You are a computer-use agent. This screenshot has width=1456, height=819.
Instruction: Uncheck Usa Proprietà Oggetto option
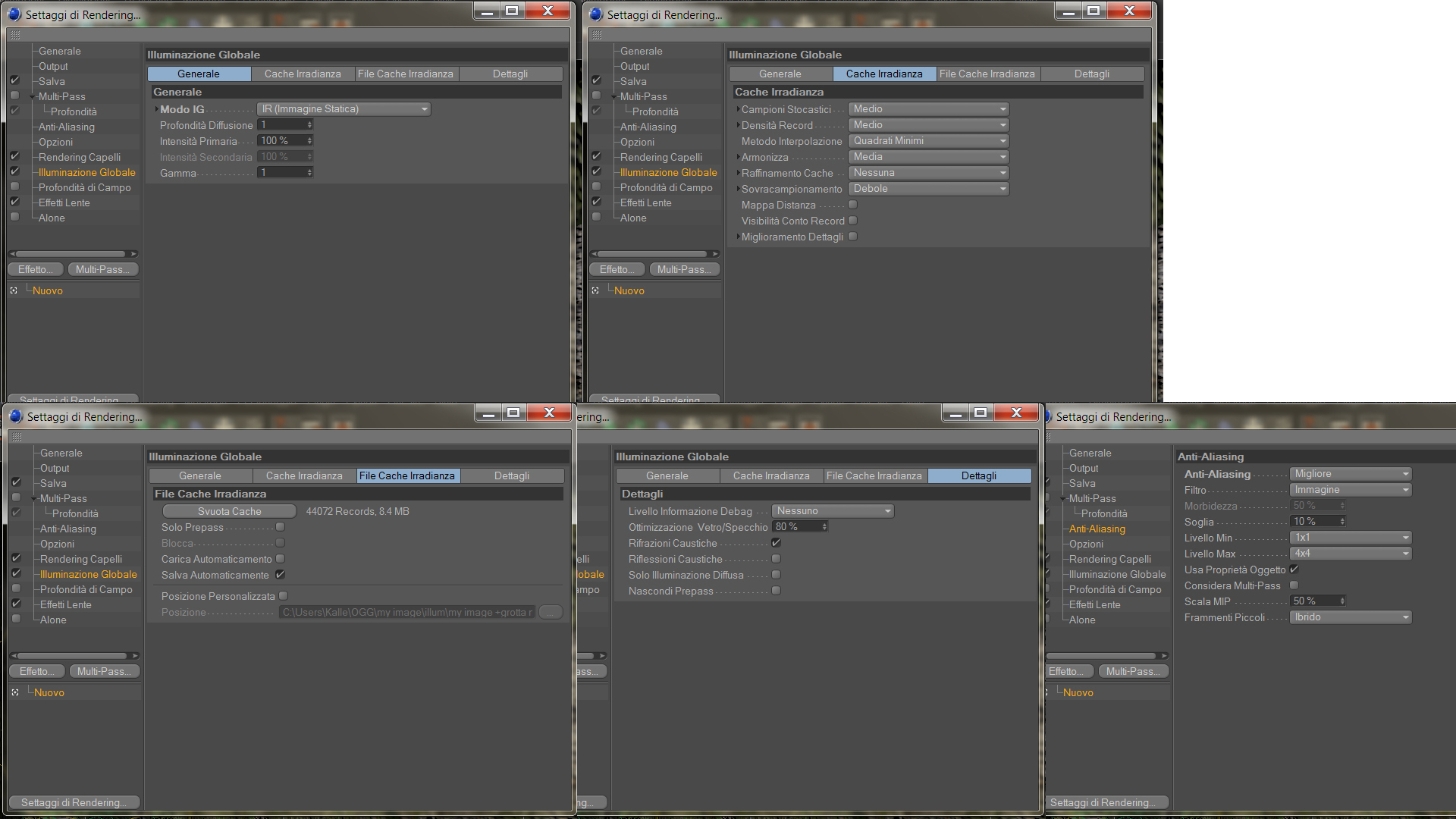[x=1294, y=570]
